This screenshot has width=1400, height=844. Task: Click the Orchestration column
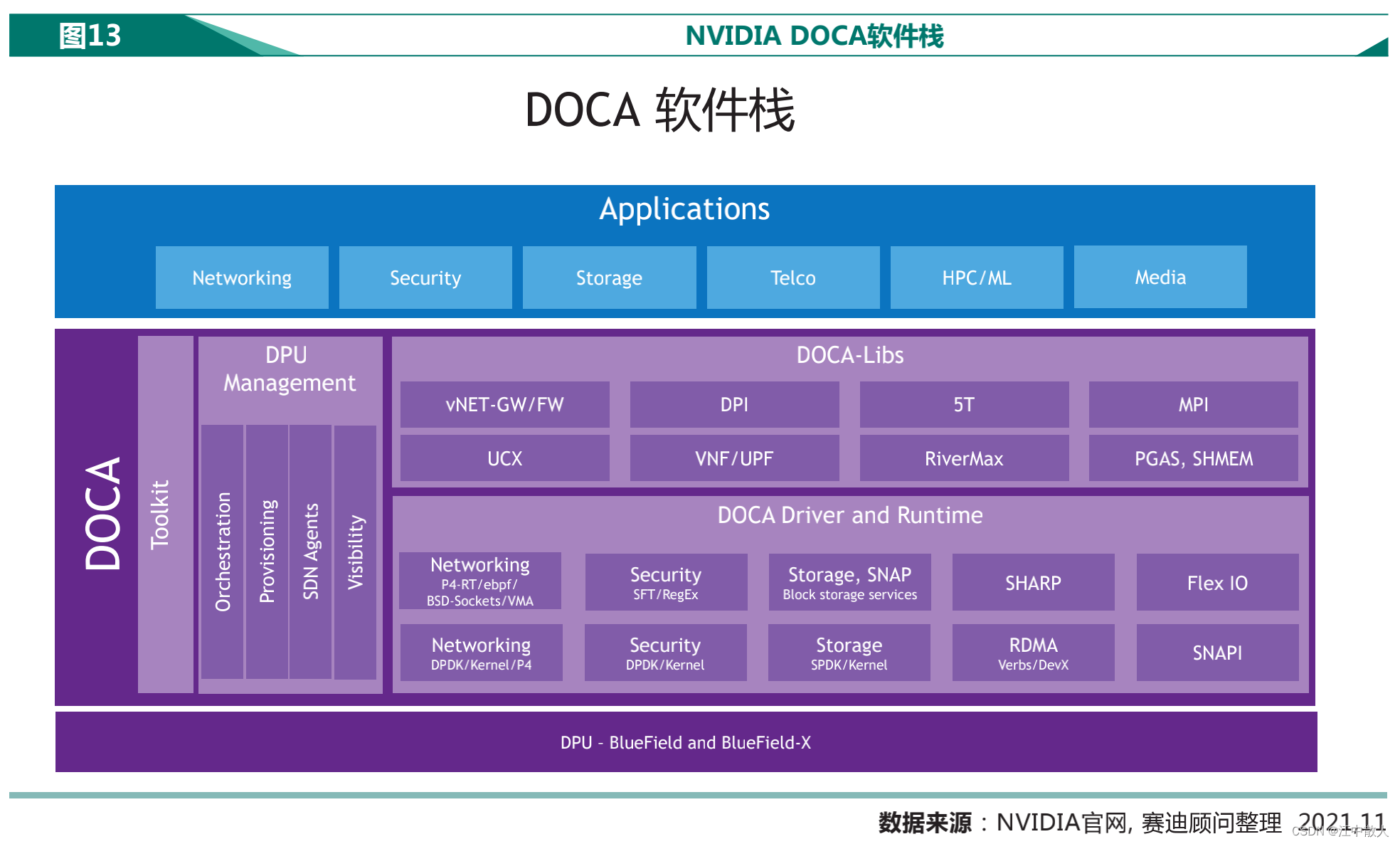coord(223,552)
